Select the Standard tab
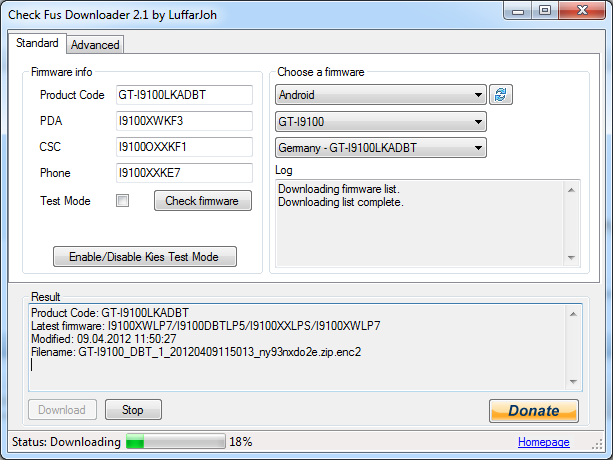 click(37, 43)
